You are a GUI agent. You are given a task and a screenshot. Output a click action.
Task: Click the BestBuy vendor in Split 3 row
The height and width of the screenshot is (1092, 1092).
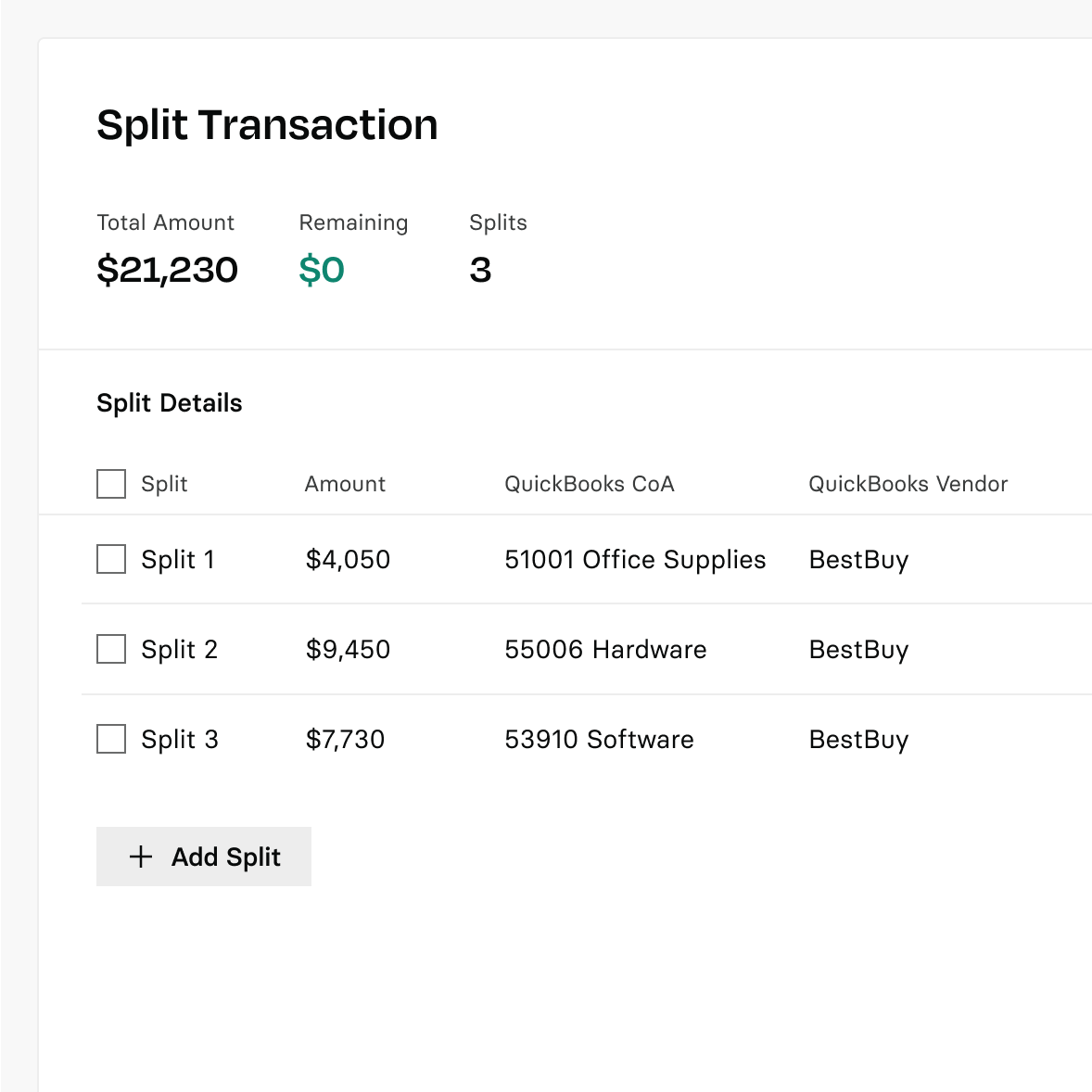coord(858,740)
